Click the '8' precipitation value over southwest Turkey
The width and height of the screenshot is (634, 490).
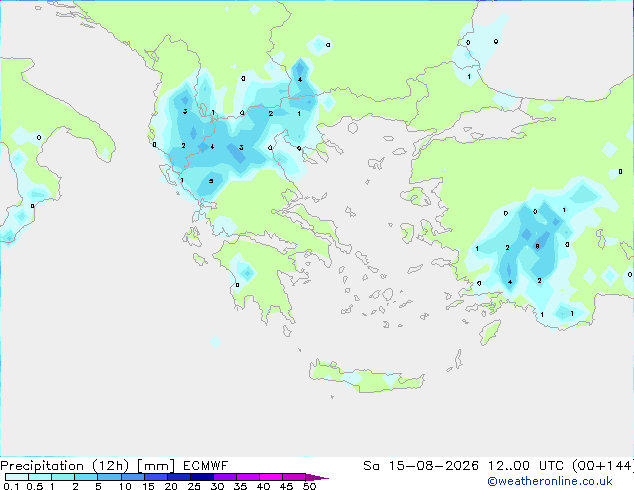(x=537, y=246)
